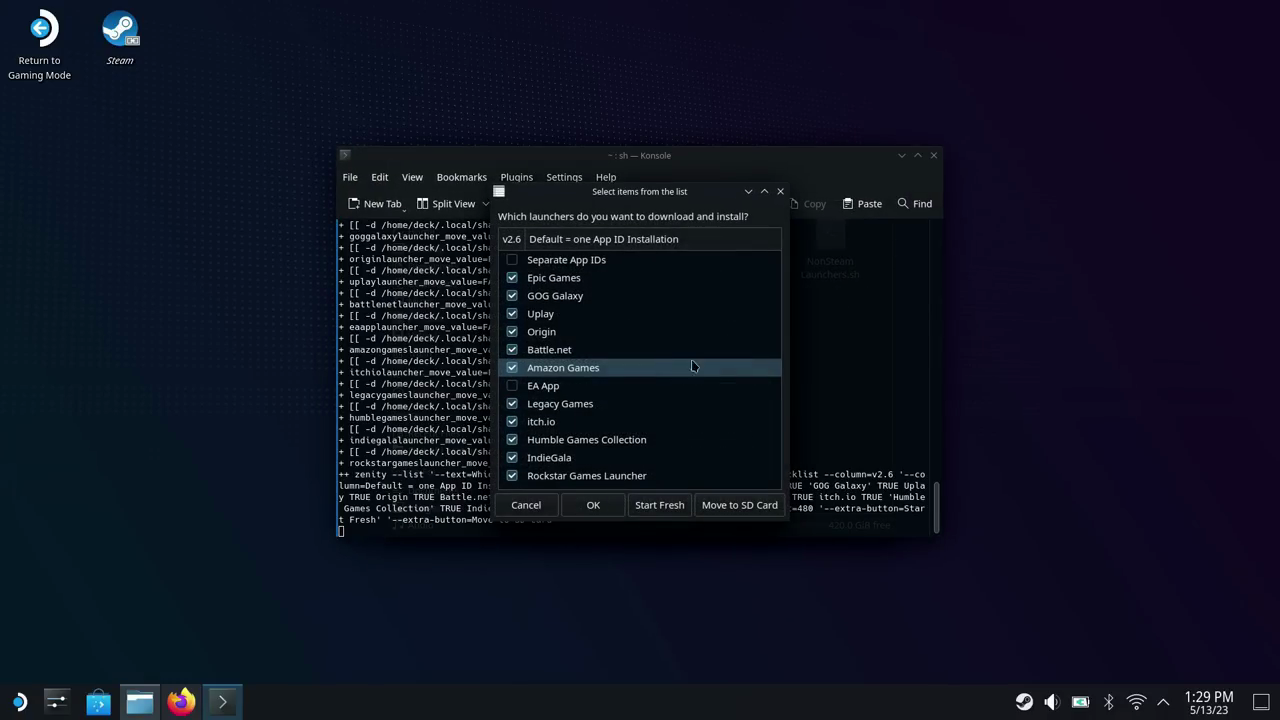Open the volume tray icon
1280x720 pixels.
click(x=1052, y=702)
